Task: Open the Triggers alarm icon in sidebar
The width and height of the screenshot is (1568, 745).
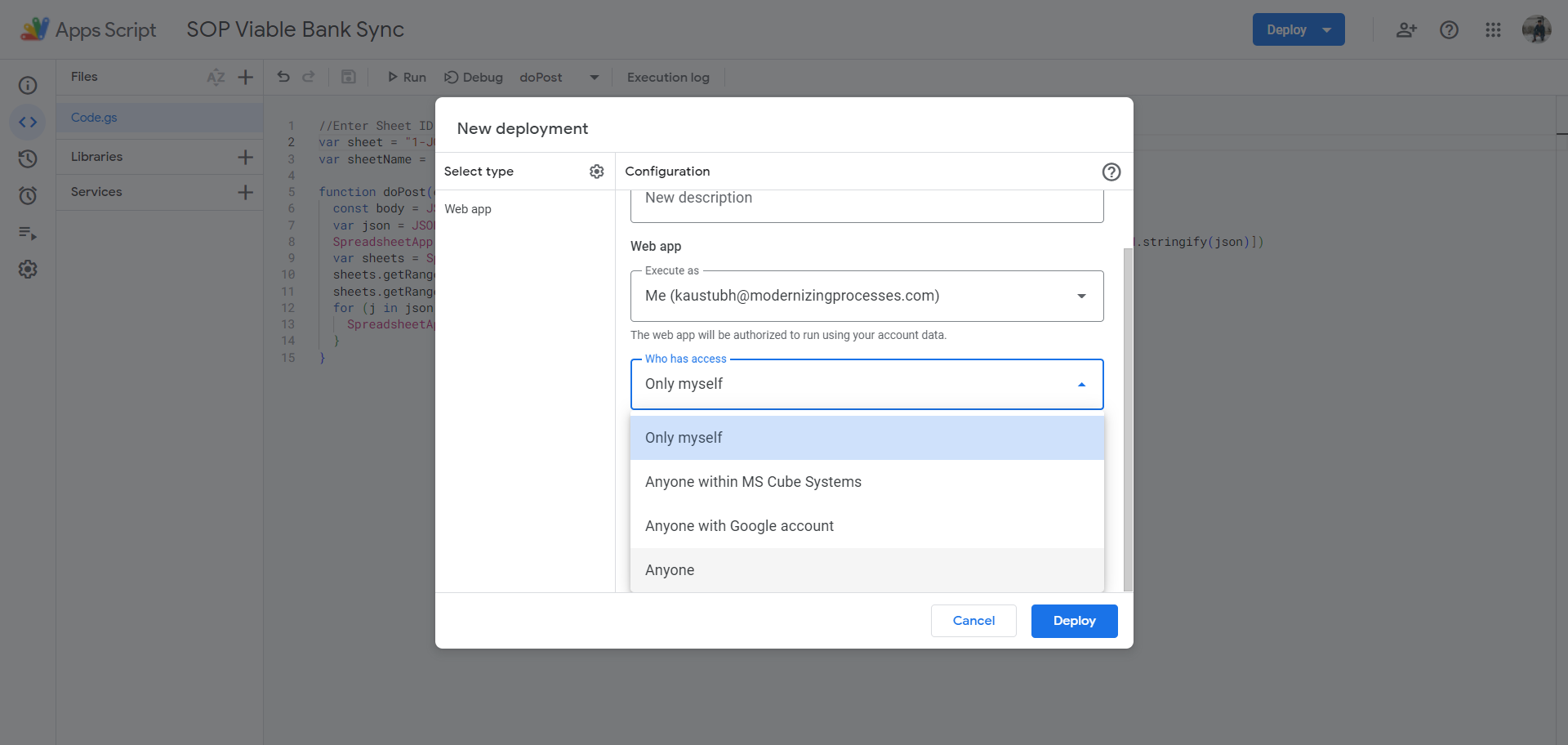Action: 28,195
